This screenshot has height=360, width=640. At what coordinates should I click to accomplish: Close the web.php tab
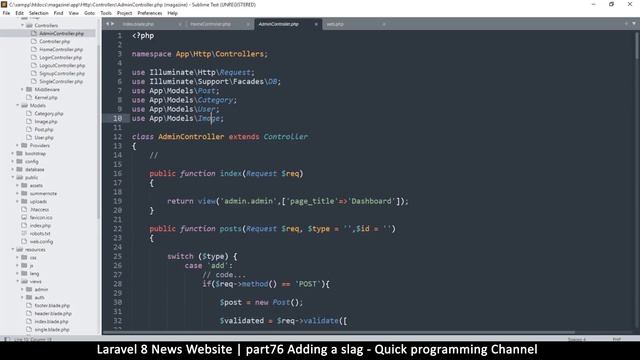click(384, 24)
